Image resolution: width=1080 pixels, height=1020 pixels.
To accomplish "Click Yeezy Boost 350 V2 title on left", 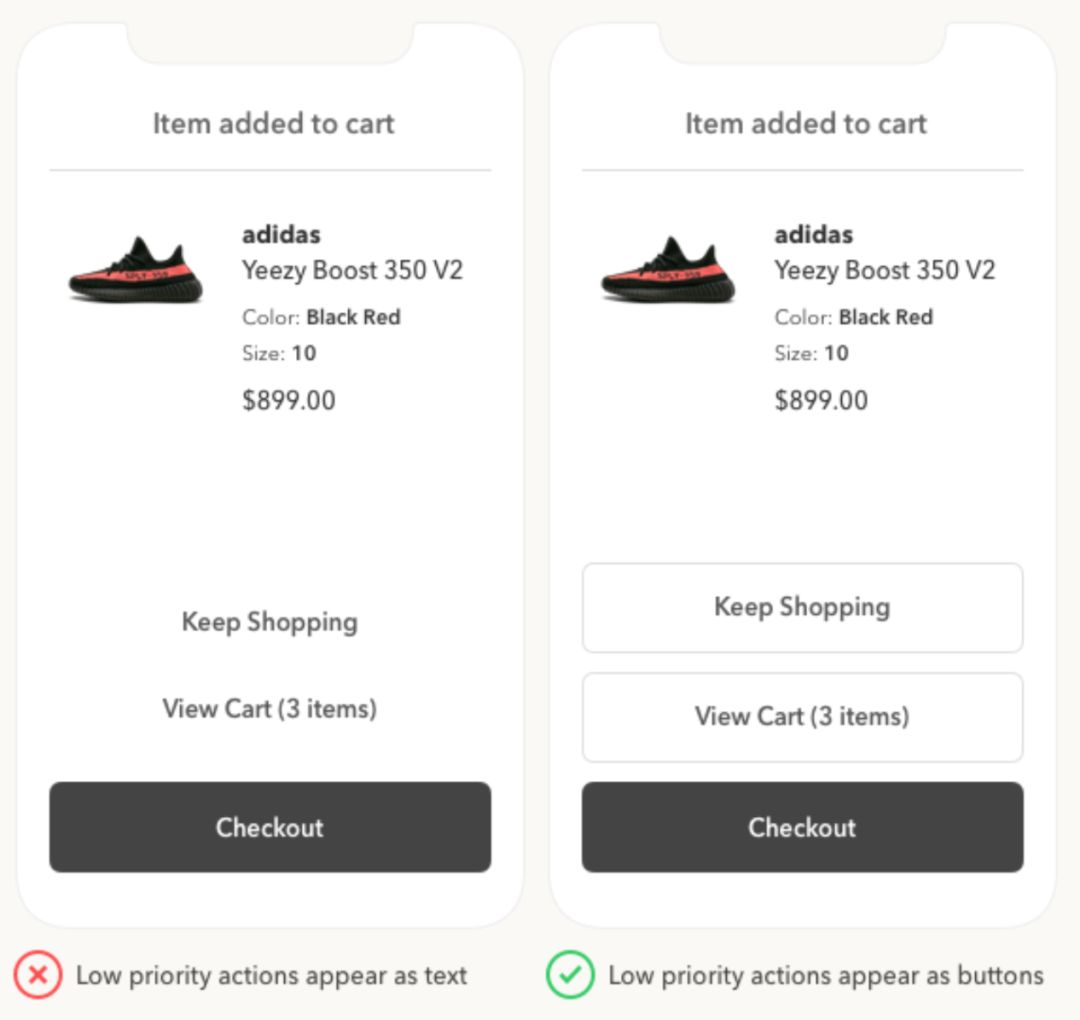I will tap(352, 270).
